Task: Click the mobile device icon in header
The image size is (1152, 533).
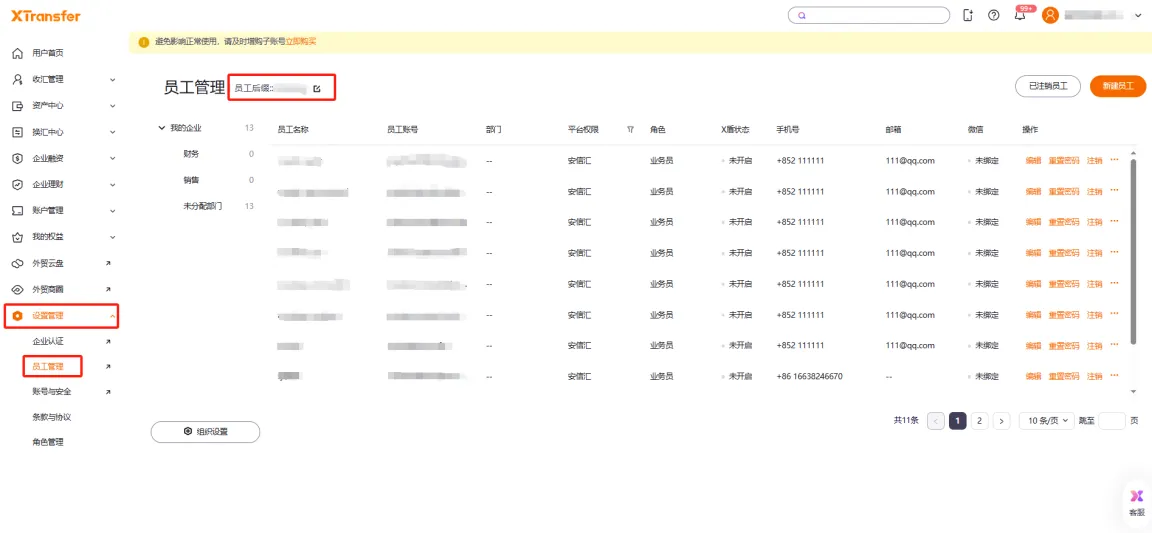Action: click(x=967, y=16)
